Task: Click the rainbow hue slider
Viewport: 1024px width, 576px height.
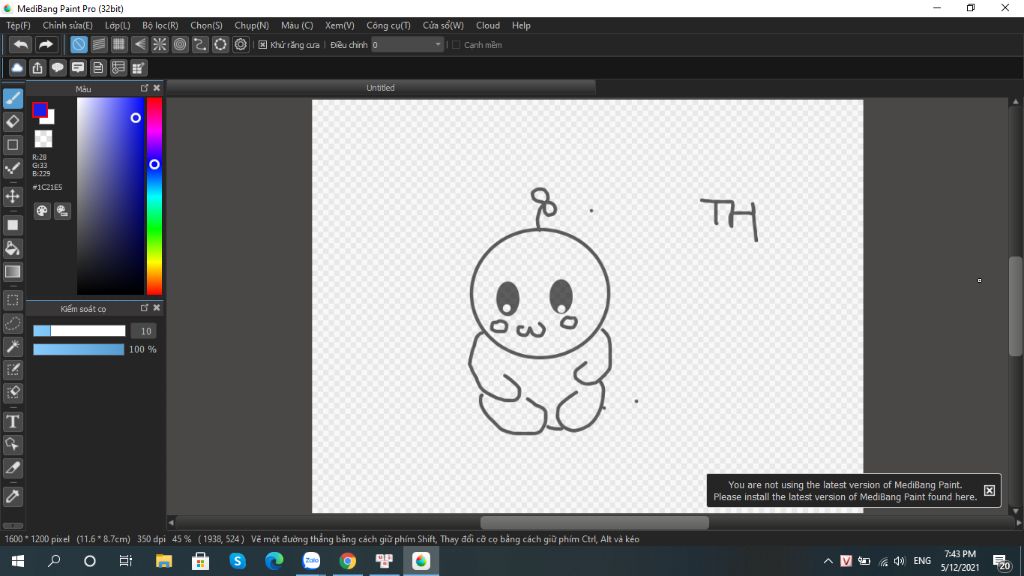Action: pos(154,200)
